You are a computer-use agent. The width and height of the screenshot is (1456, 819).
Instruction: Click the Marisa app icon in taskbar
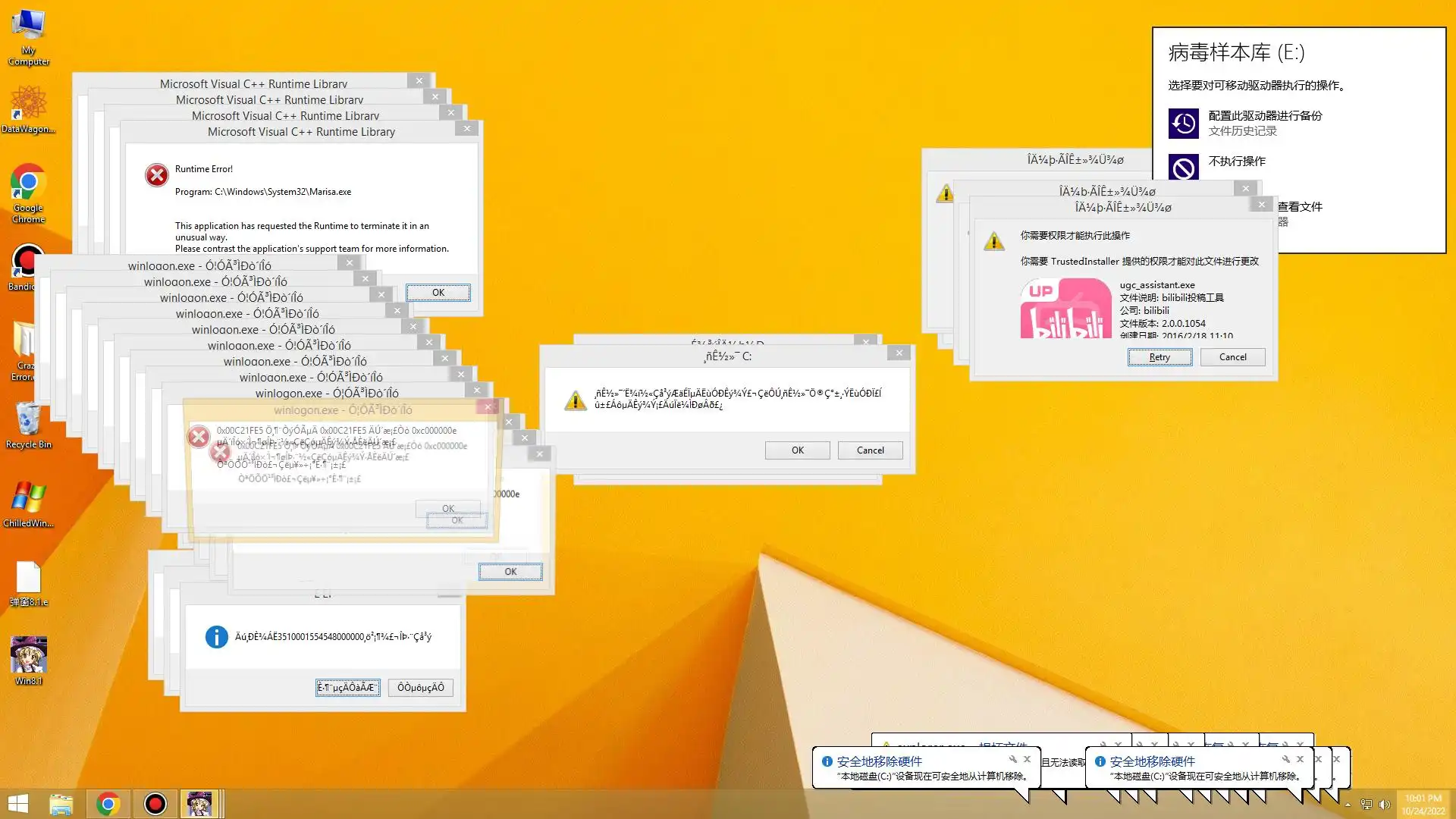pyautogui.click(x=199, y=804)
